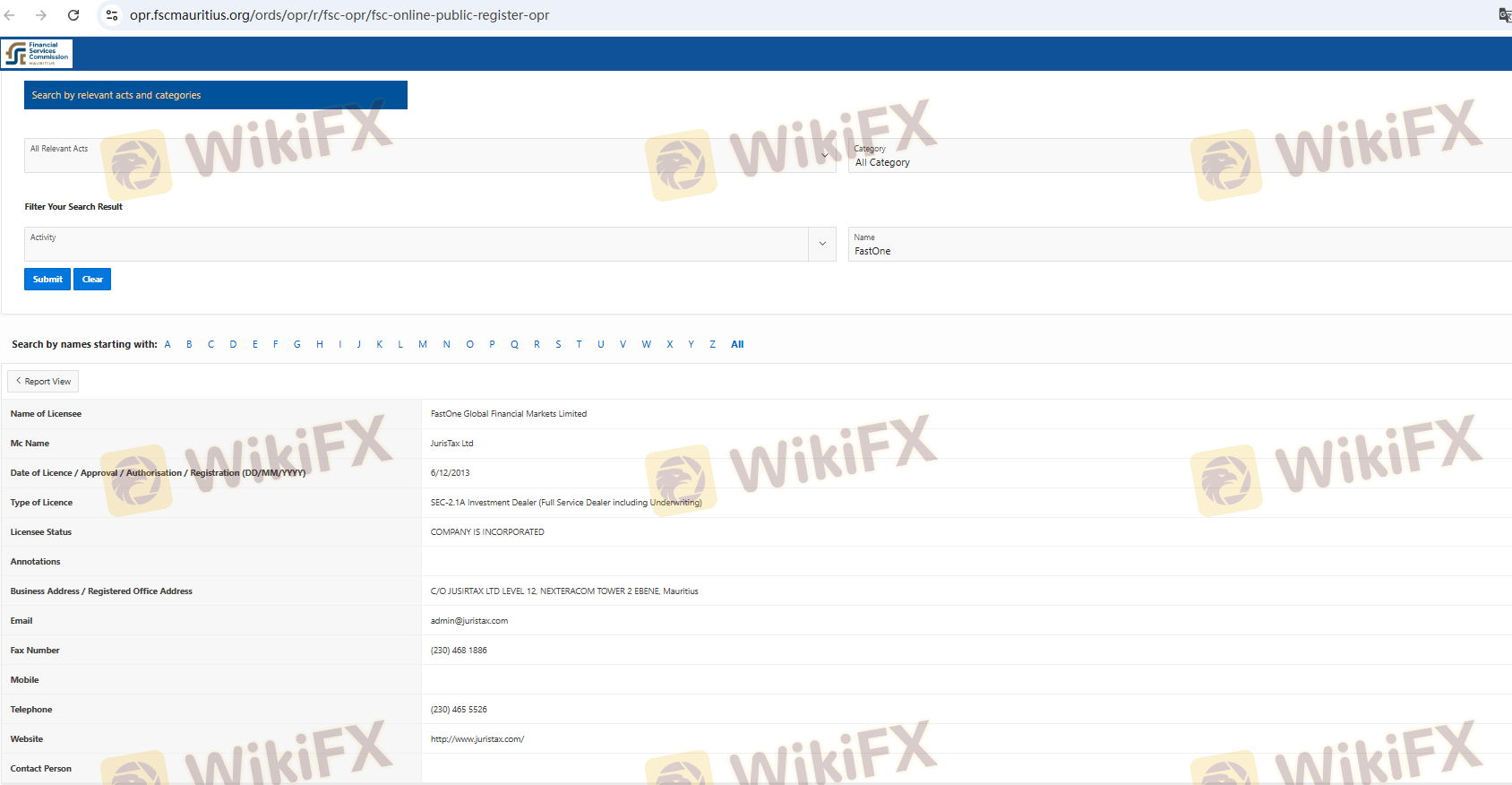The image size is (1512, 785).
Task: Show All names in the letter filter
Action: pos(737,344)
